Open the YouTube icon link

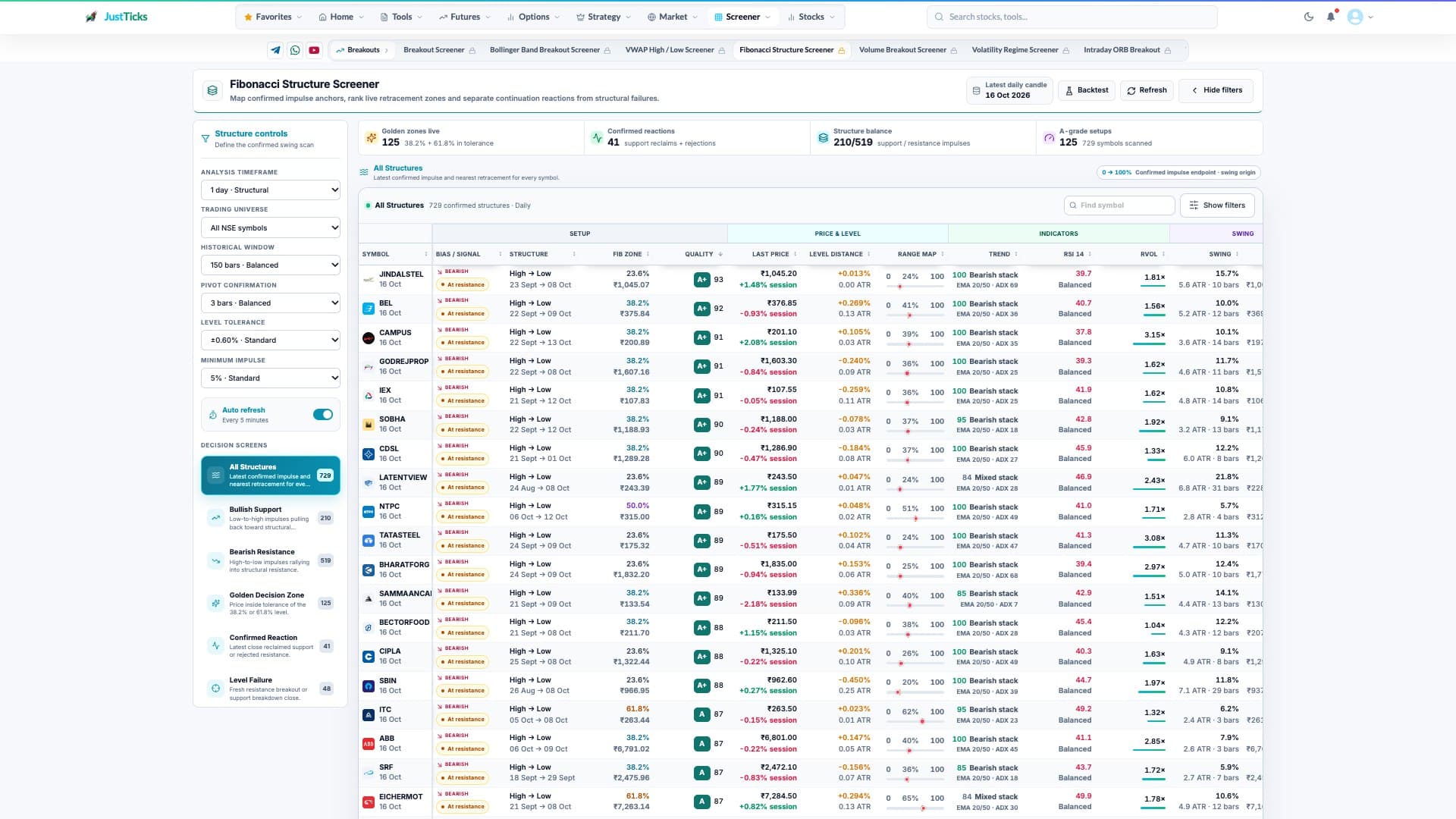coord(314,50)
